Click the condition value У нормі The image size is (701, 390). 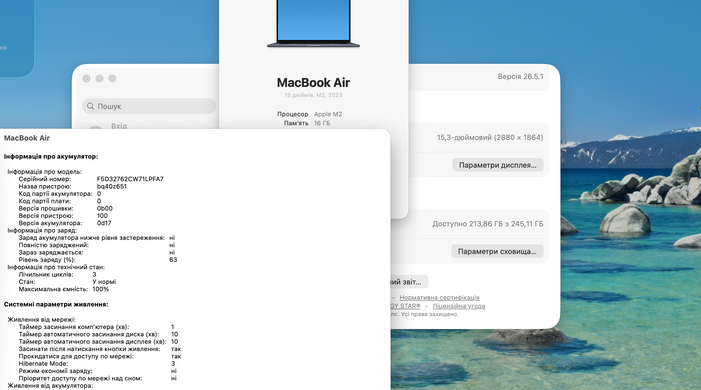click(x=104, y=282)
